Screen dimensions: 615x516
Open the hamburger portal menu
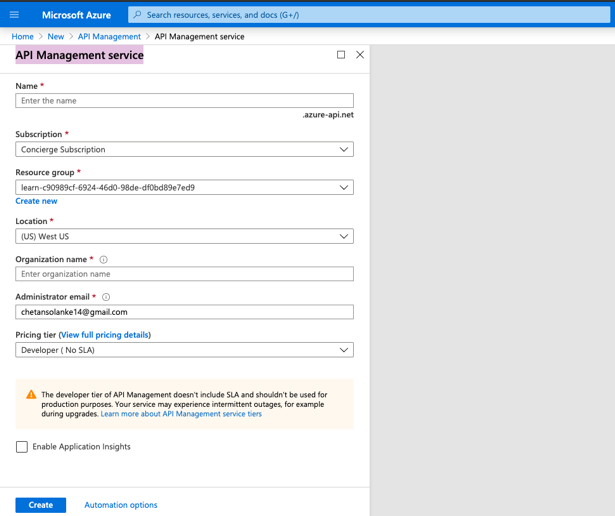[14, 15]
